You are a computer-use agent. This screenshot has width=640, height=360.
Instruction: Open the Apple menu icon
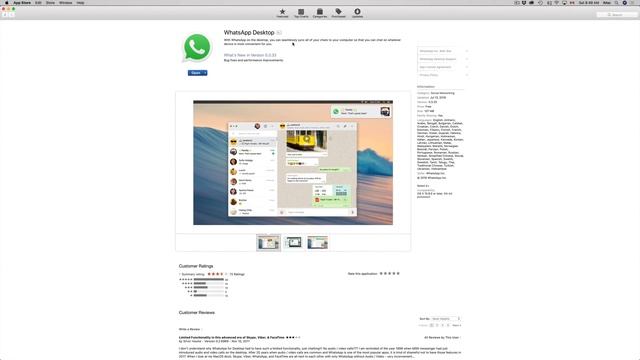pyautogui.click(x=7, y=2)
